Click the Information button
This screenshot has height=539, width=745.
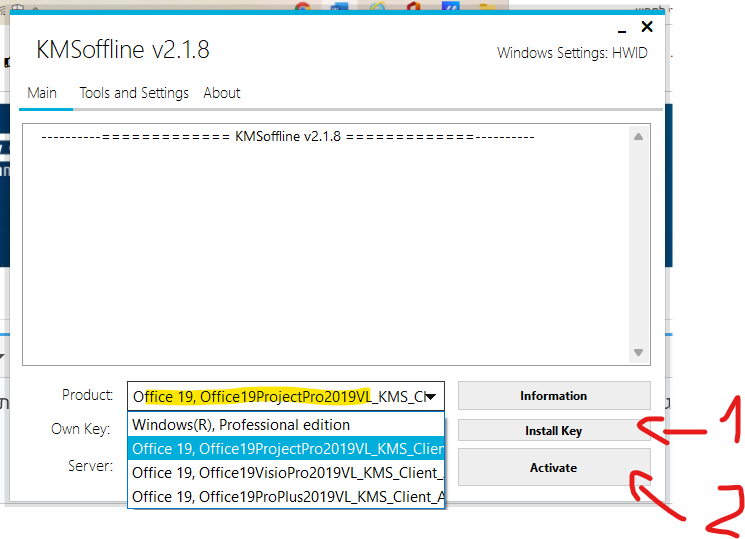coord(554,396)
